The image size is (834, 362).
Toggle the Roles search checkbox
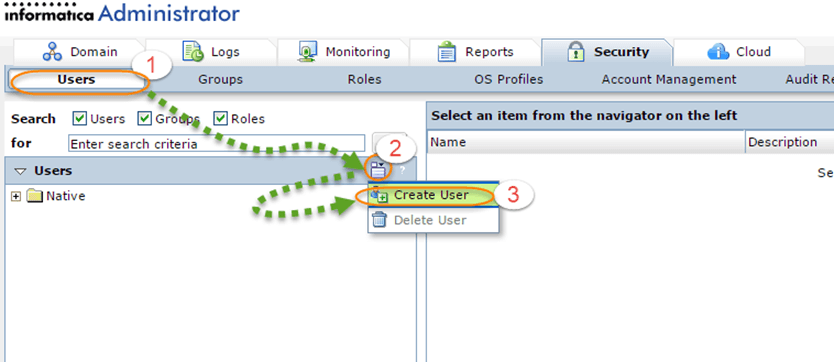(x=221, y=119)
